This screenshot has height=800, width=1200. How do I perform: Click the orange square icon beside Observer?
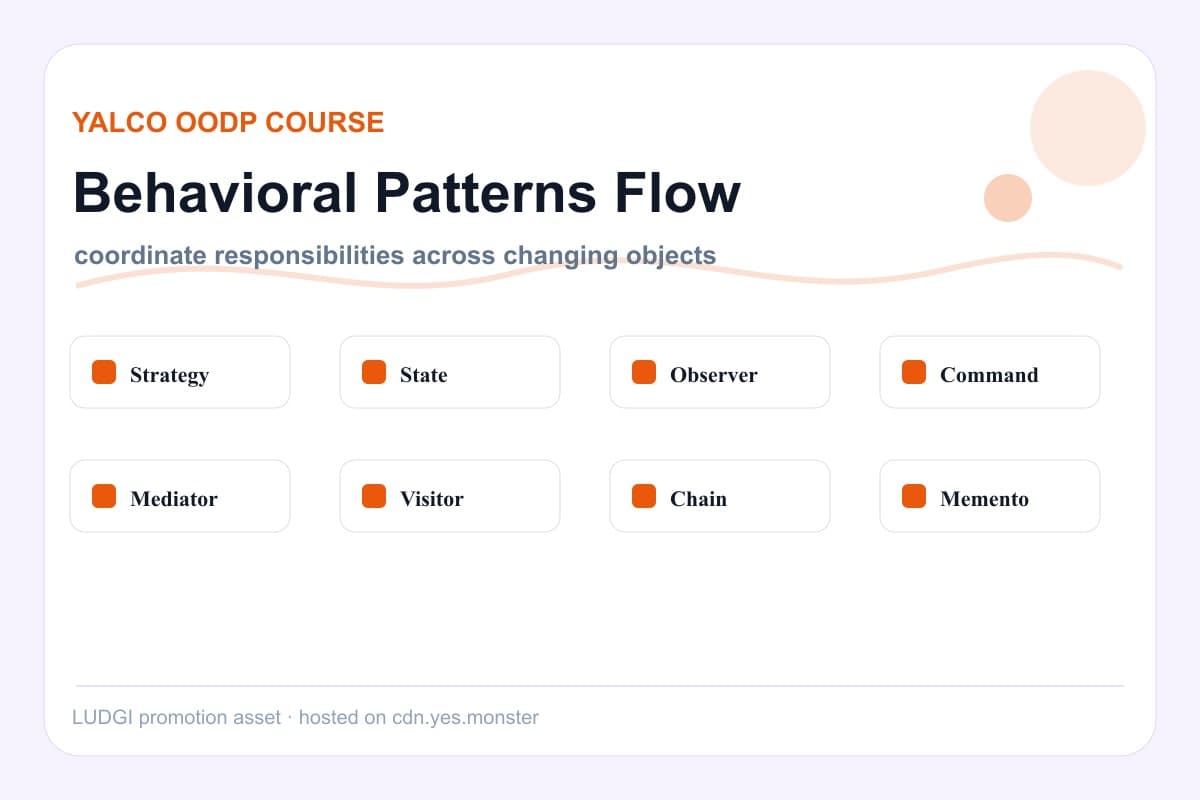click(644, 372)
